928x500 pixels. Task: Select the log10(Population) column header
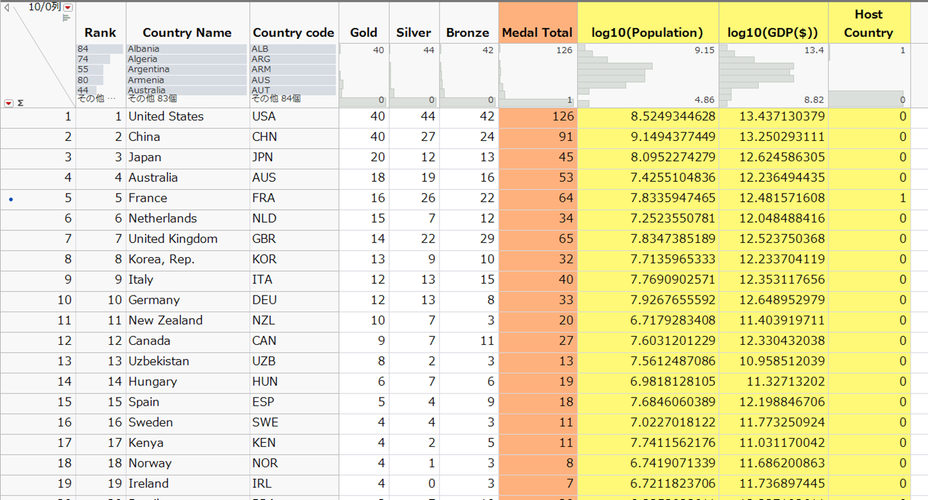[x=647, y=33]
